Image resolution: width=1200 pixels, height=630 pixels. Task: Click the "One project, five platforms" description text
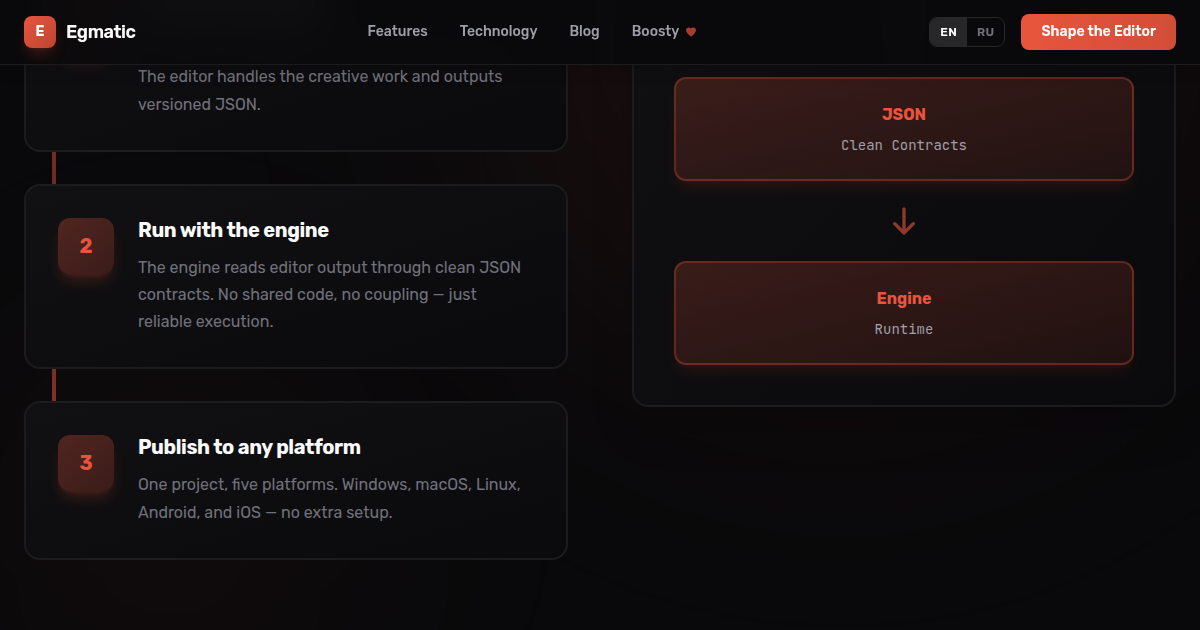[329, 498]
